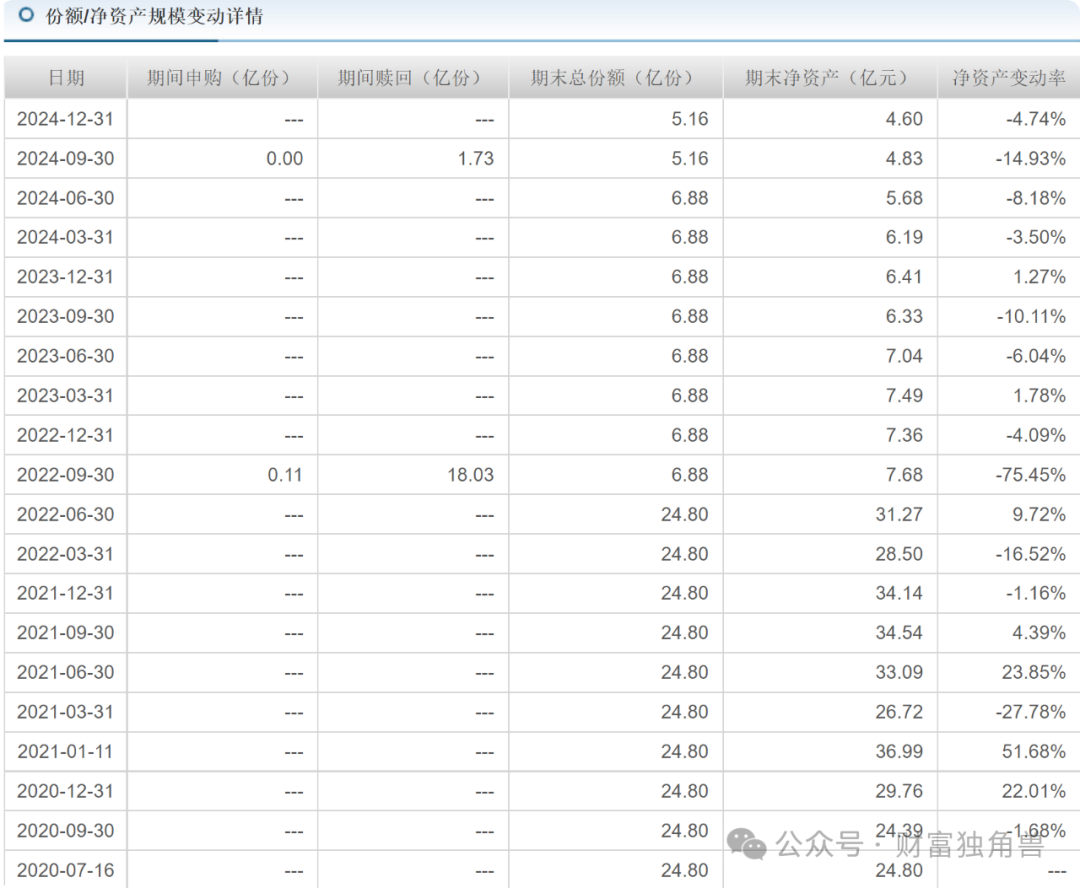Click the net asset 6.41 cell
The image size is (1080, 888).
pyautogui.click(x=905, y=277)
